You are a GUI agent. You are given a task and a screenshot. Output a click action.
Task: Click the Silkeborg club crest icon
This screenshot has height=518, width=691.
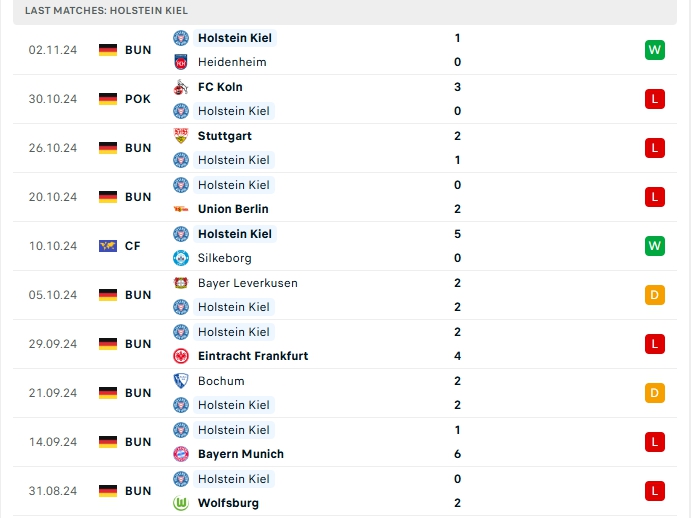point(181,258)
